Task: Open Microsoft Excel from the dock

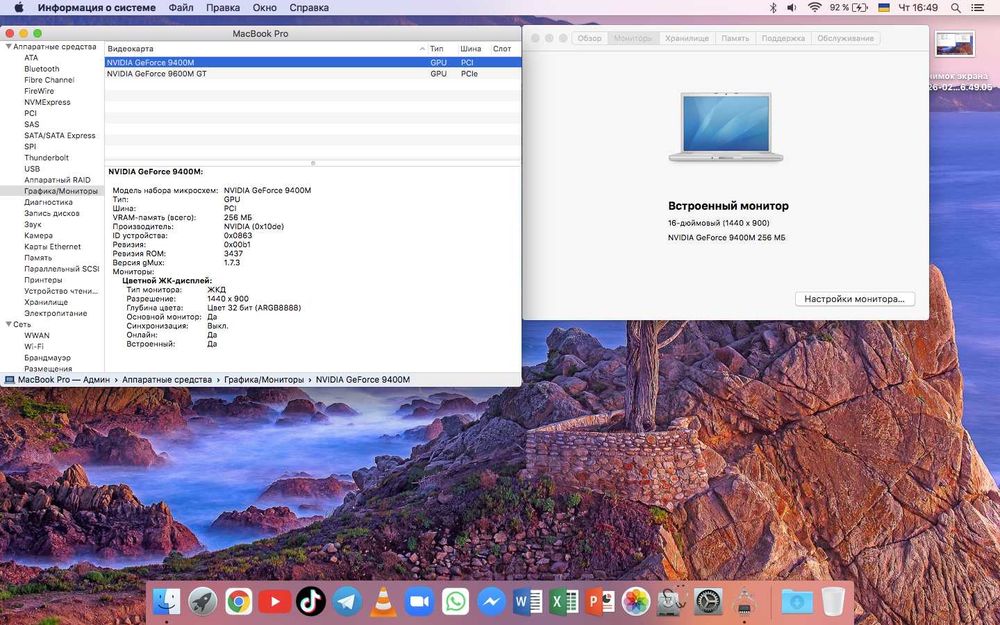Action: (564, 601)
